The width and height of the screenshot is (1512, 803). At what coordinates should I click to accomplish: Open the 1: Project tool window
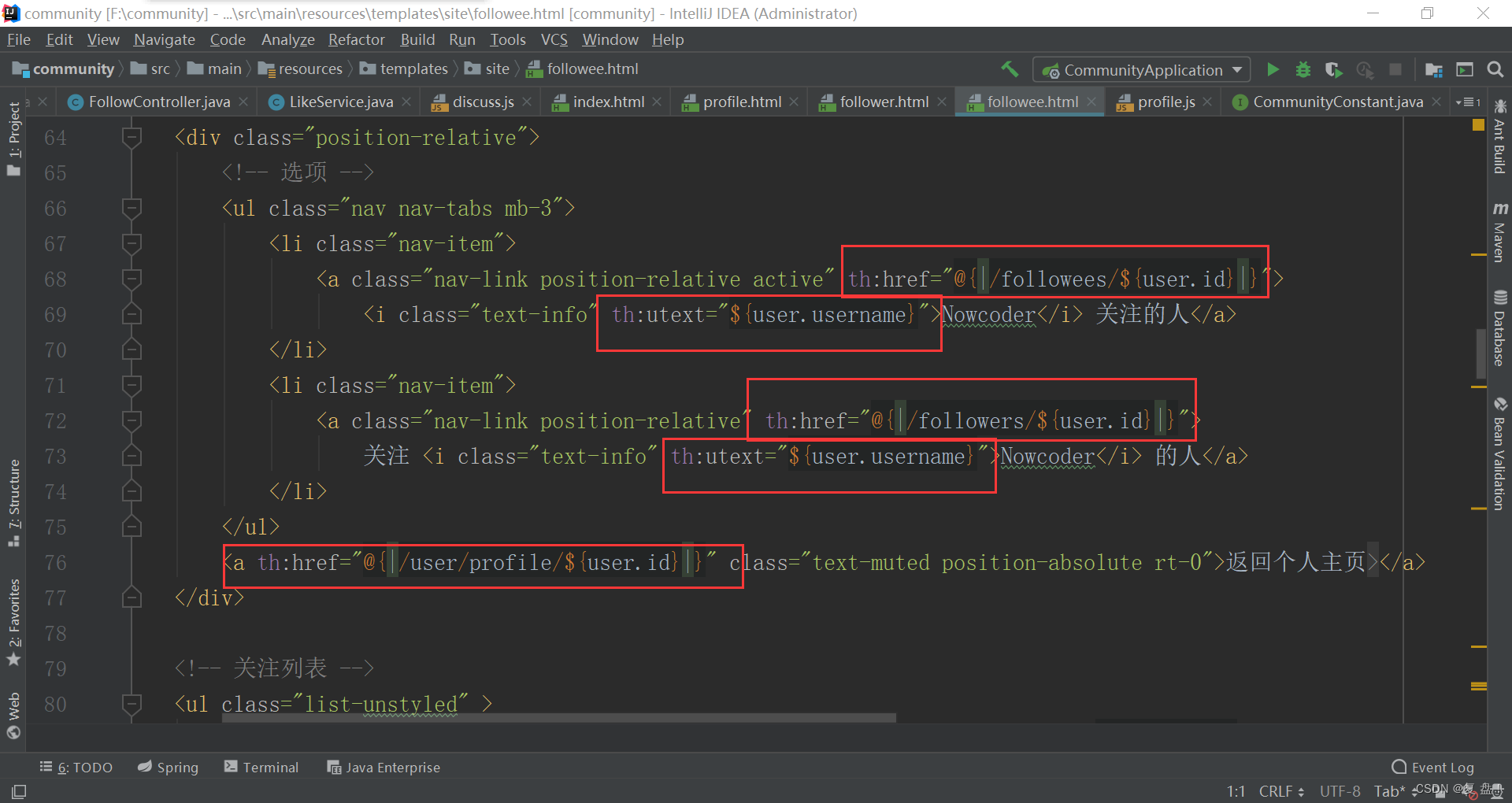click(13, 139)
